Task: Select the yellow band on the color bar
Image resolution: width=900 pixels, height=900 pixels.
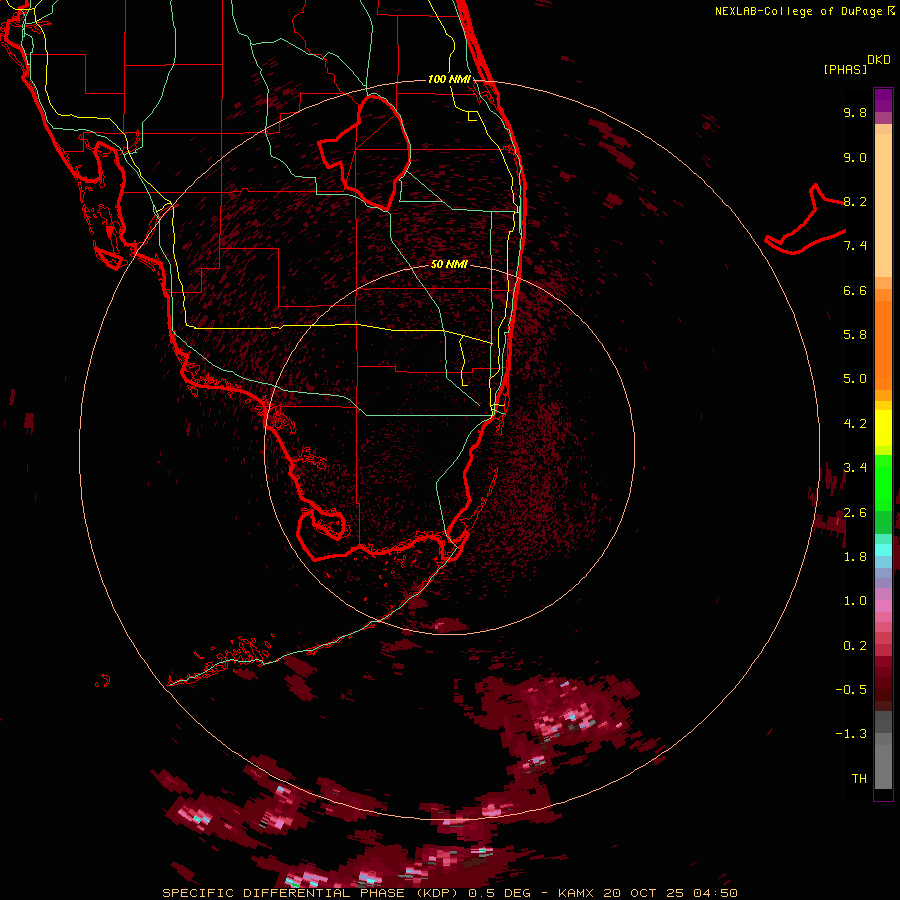Action: click(883, 428)
